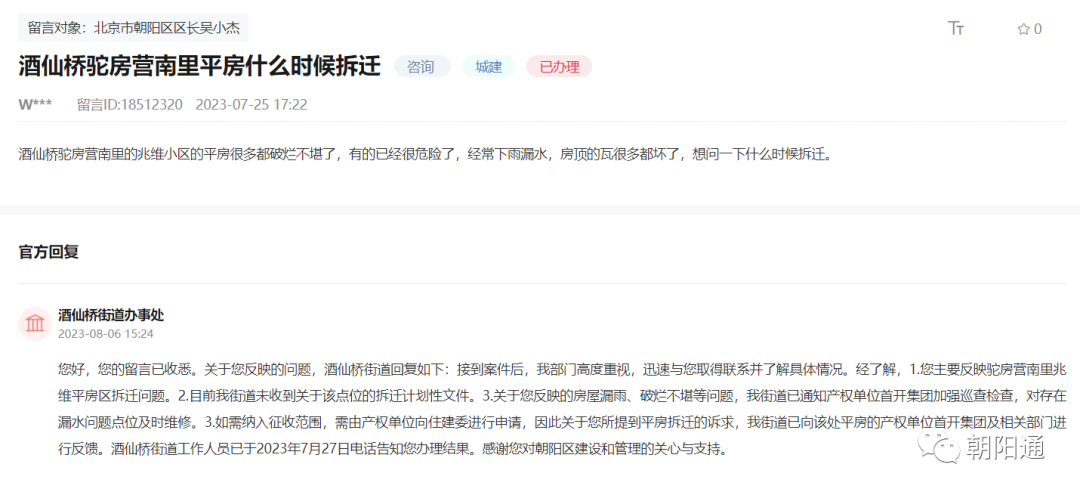Click the 官方回复 section heading

[x=48, y=251]
